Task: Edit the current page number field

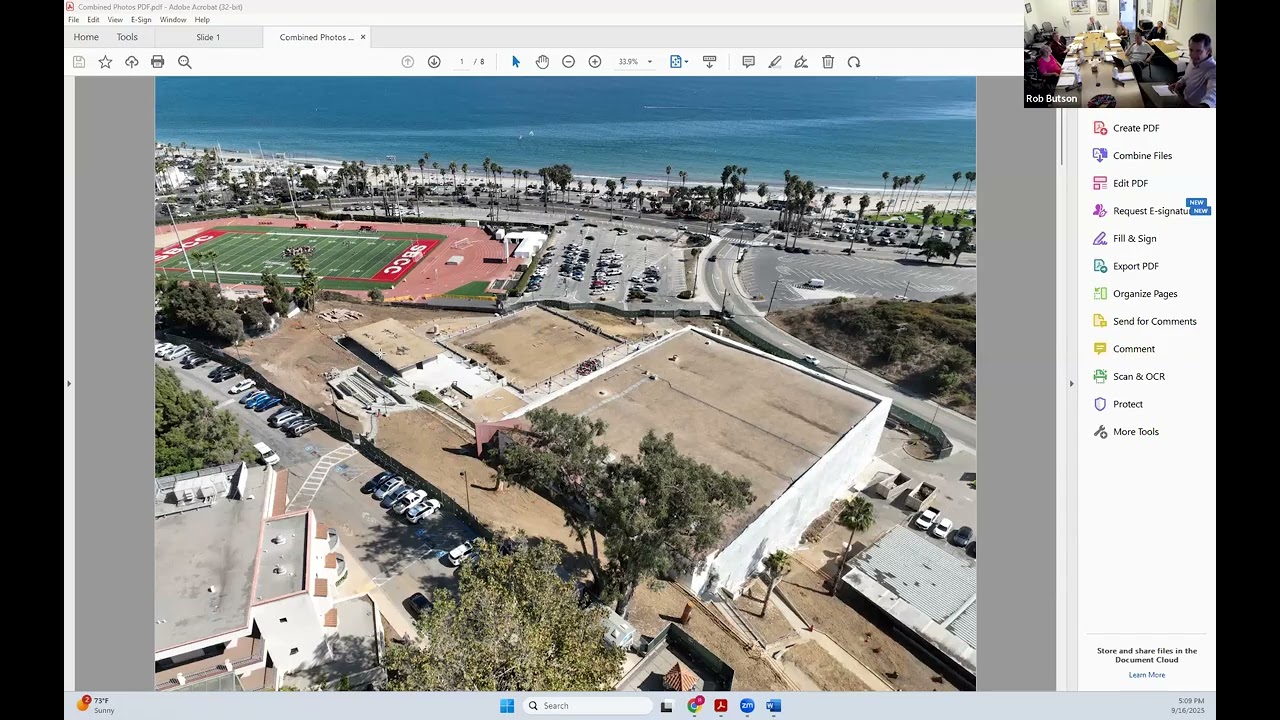Action: pyautogui.click(x=461, y=62)
